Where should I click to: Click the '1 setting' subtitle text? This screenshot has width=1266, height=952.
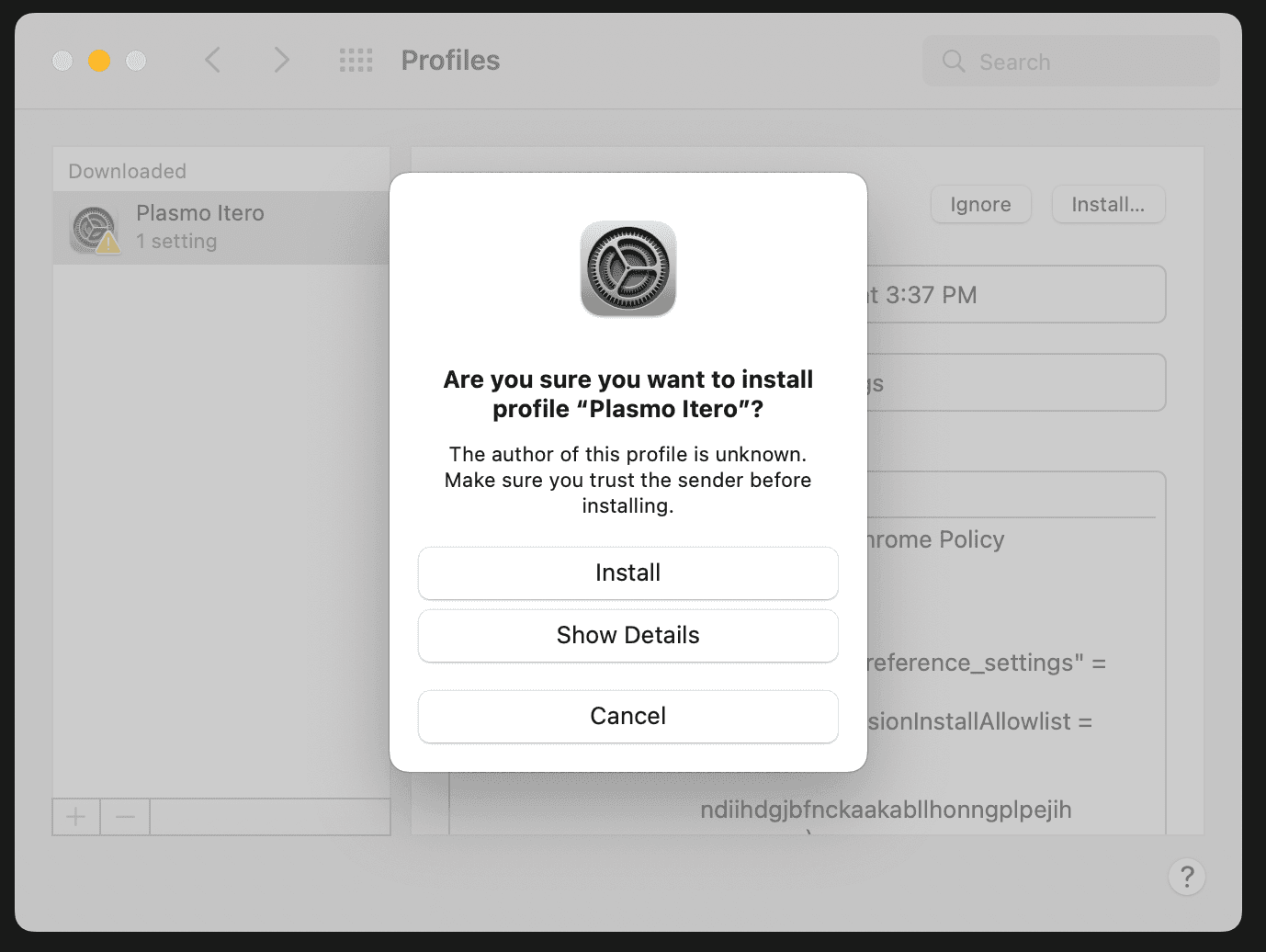pyautogui.click(x=176, y=242)
